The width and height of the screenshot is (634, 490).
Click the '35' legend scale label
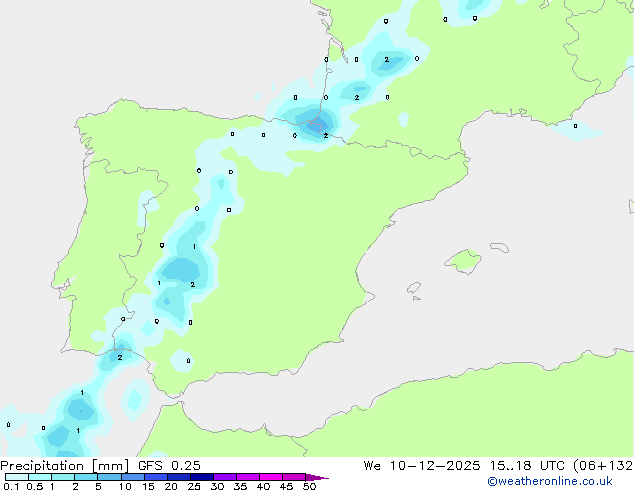(240, 486)
